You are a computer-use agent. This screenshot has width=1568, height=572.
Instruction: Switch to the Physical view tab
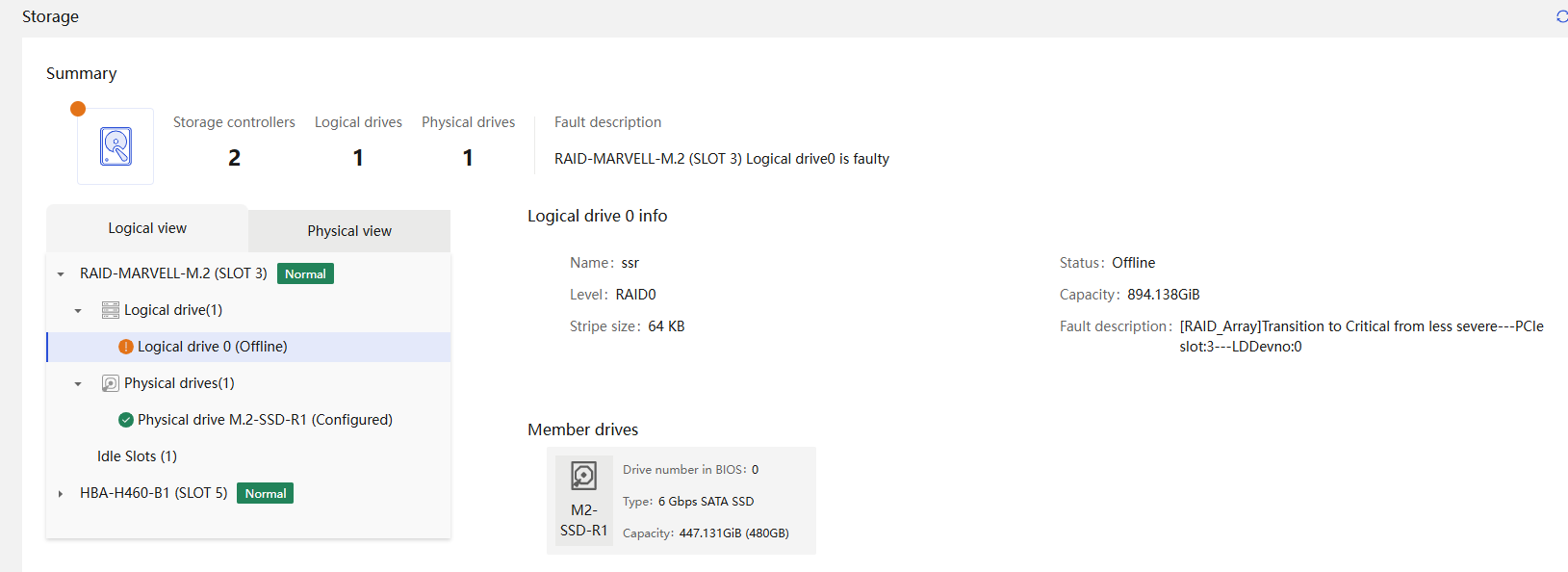(x=349, y=231)
